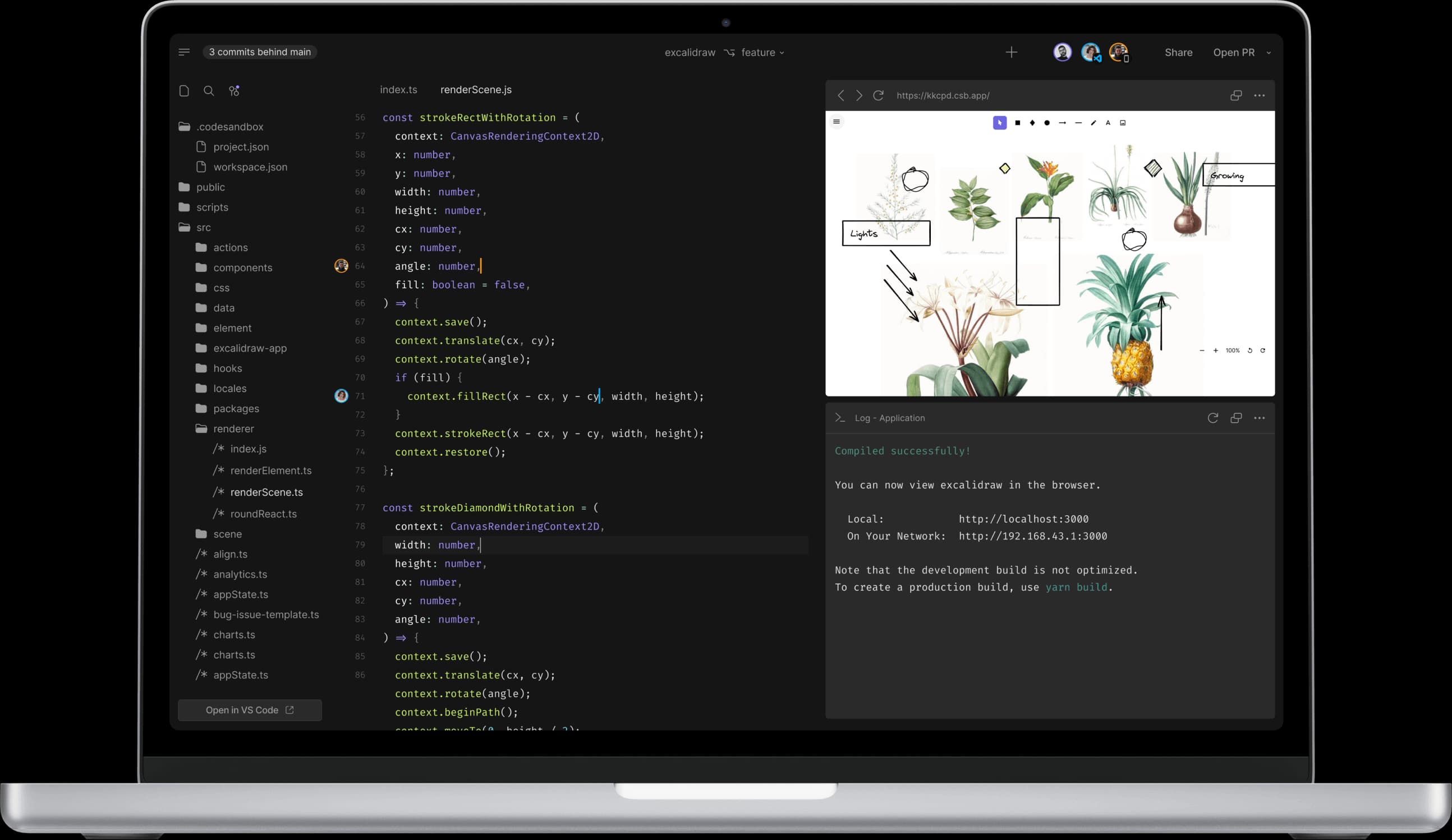Pop out the preview into new window
The width and height of the screenshot is (1452, 840).
pos(1236,95)
